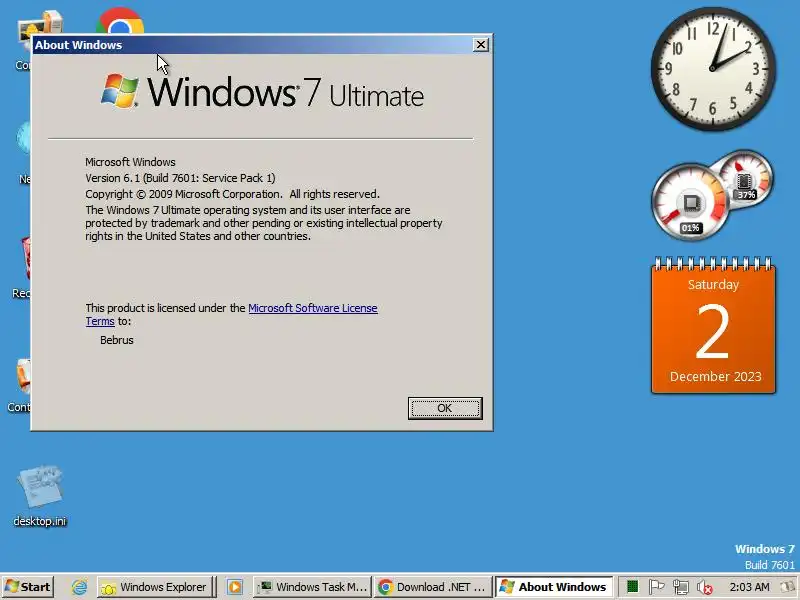Click the Windows 7 Ultimate logo
The width and height of the screenshot is (800, 600).
pos(262,92)
